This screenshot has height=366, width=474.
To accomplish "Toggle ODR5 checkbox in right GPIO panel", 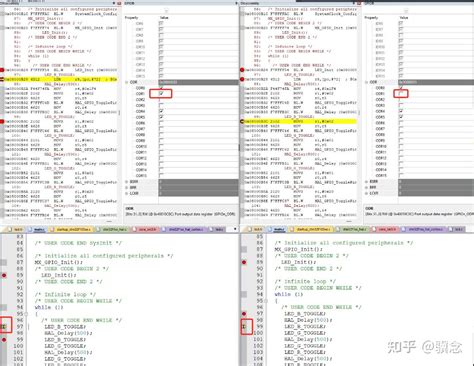I will point(401,117).
